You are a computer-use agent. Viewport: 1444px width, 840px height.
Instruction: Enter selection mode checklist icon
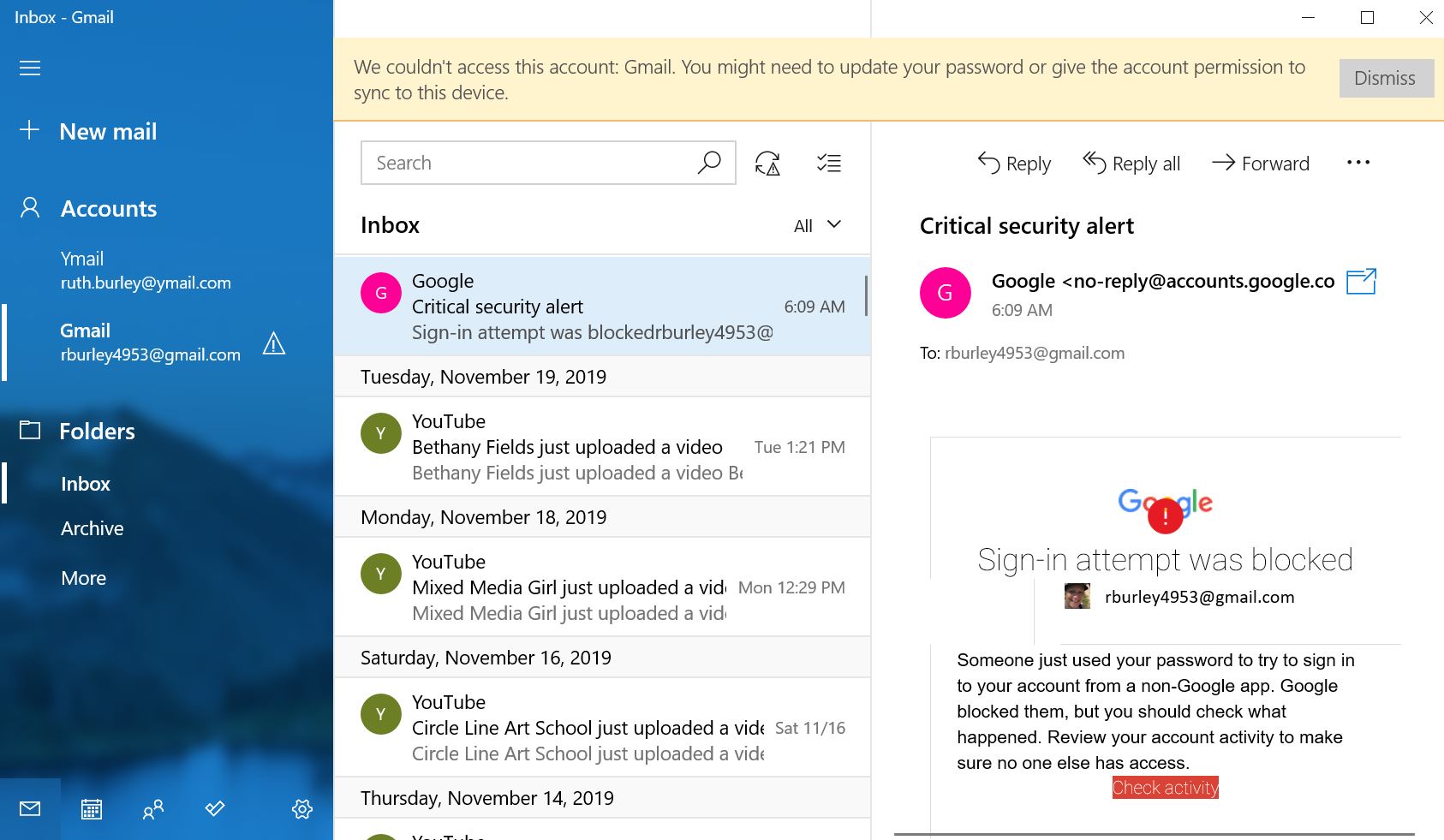click(829, 163)
